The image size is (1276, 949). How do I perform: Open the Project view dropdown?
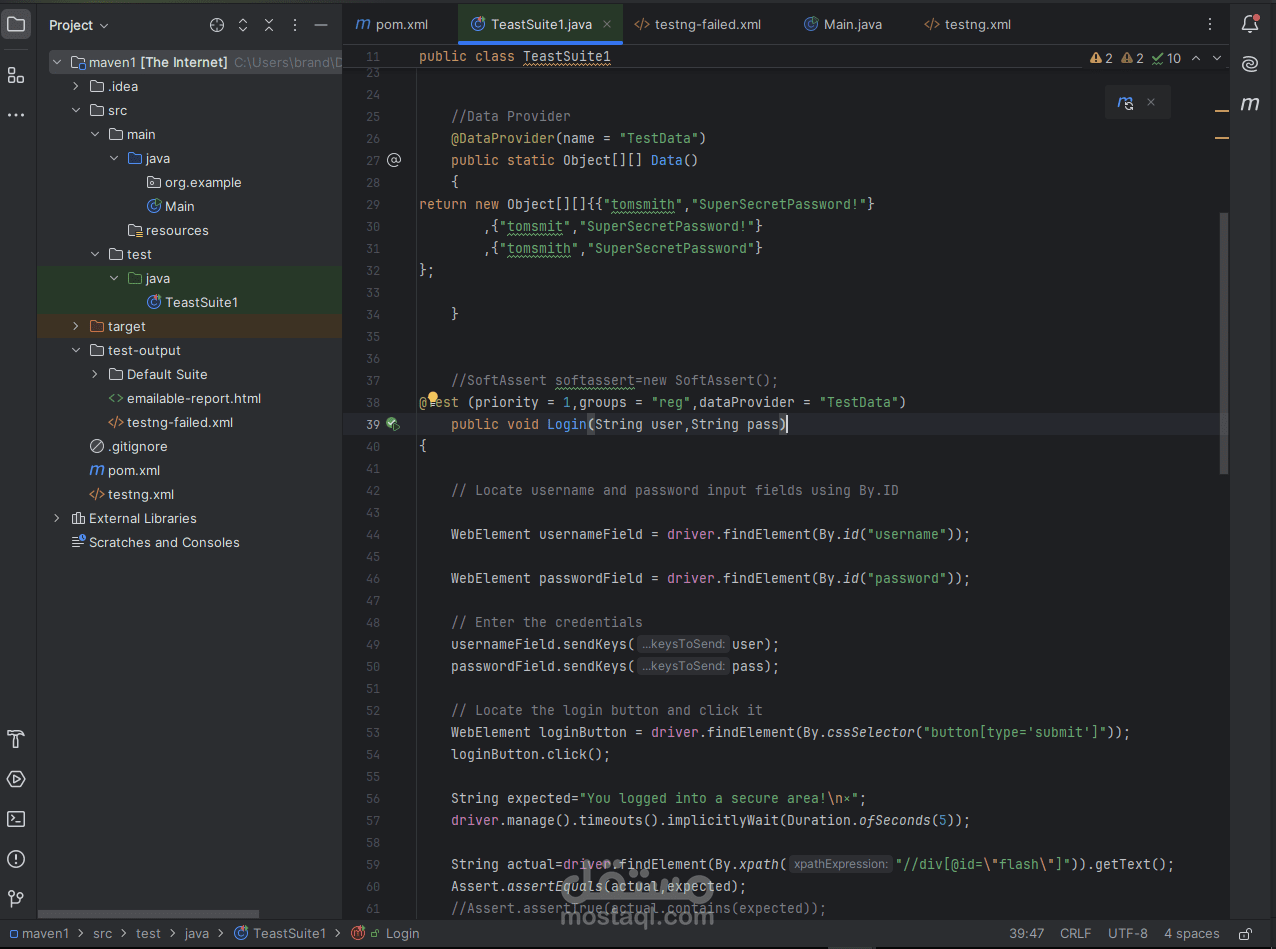(x=79, y=25)
